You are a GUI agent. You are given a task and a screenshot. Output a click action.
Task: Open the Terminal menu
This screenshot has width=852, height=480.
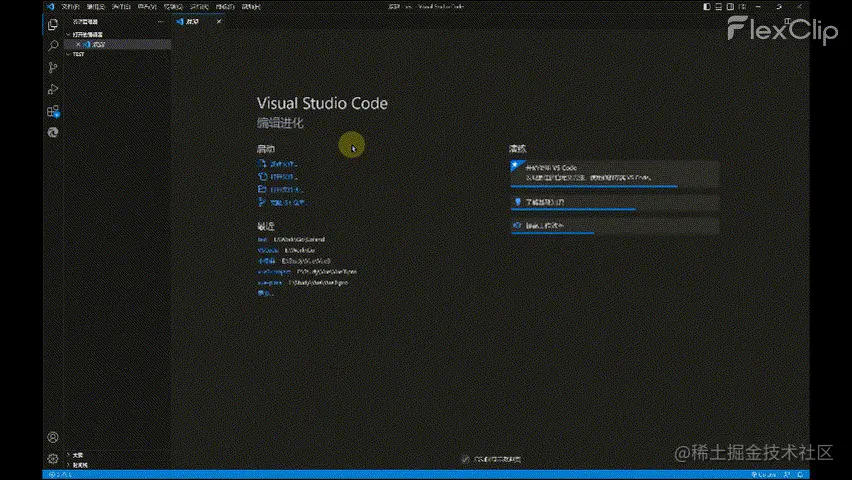click(x=225, y=7)
